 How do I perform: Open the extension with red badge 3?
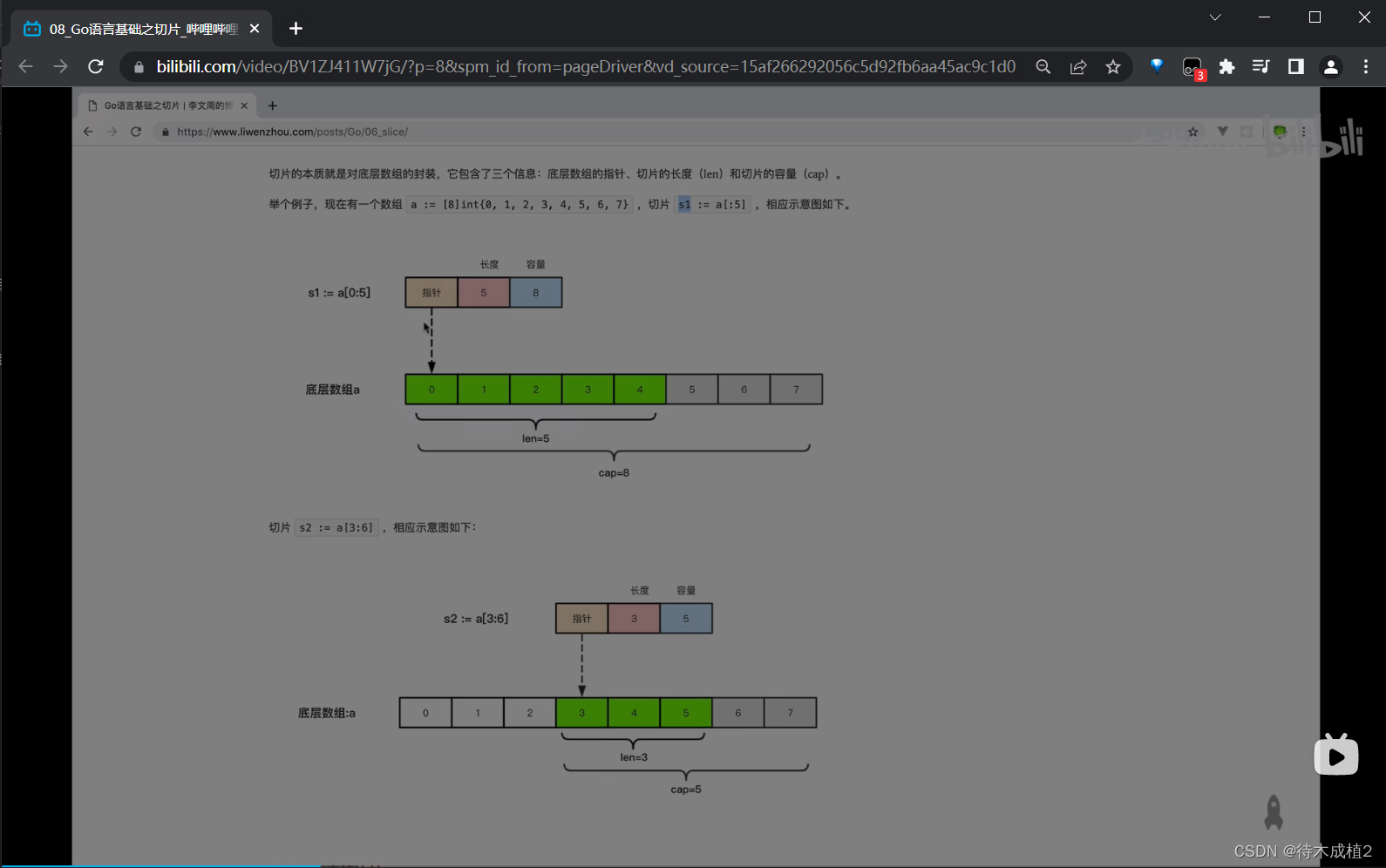click(x=1192, y=67)
